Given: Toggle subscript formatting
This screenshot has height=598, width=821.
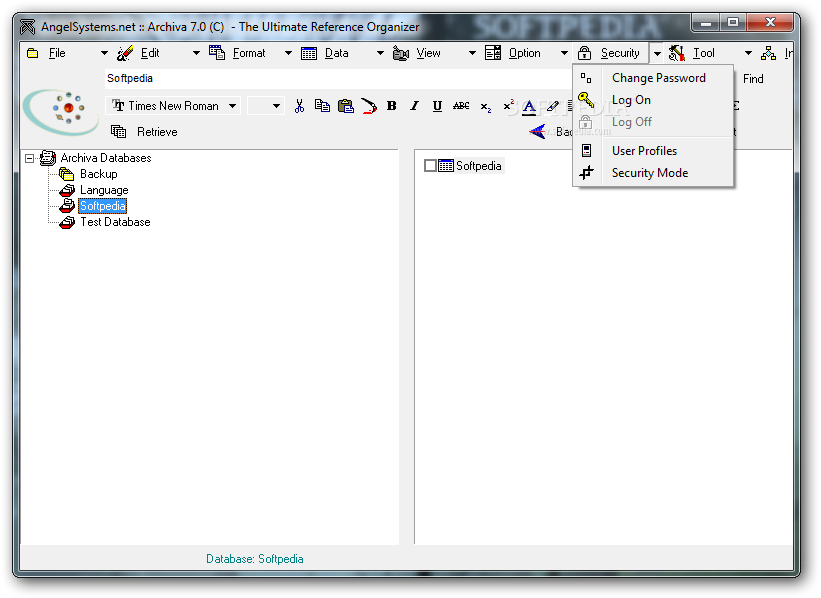Looking at the screenshot, I should pyautogui.click(x=486, y=107).
